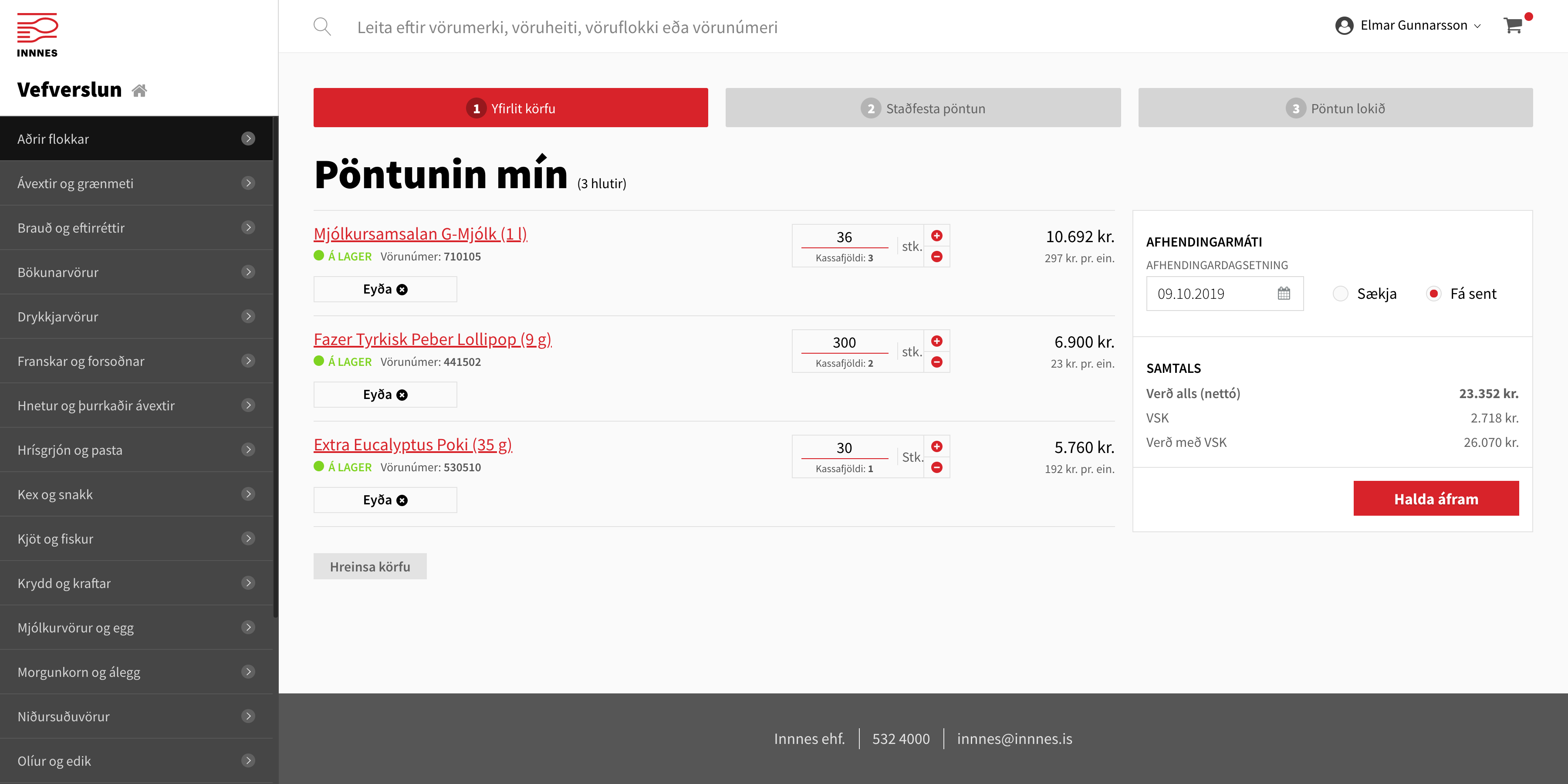
Task: Increase quantity of Fazer Tyrkisk Peber Lollipop
Action: (937, 341)
